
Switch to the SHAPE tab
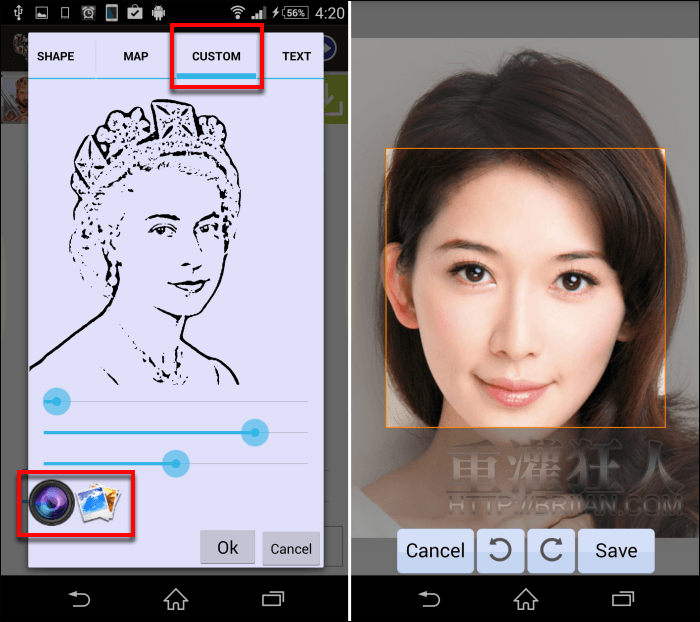(56, 56)
